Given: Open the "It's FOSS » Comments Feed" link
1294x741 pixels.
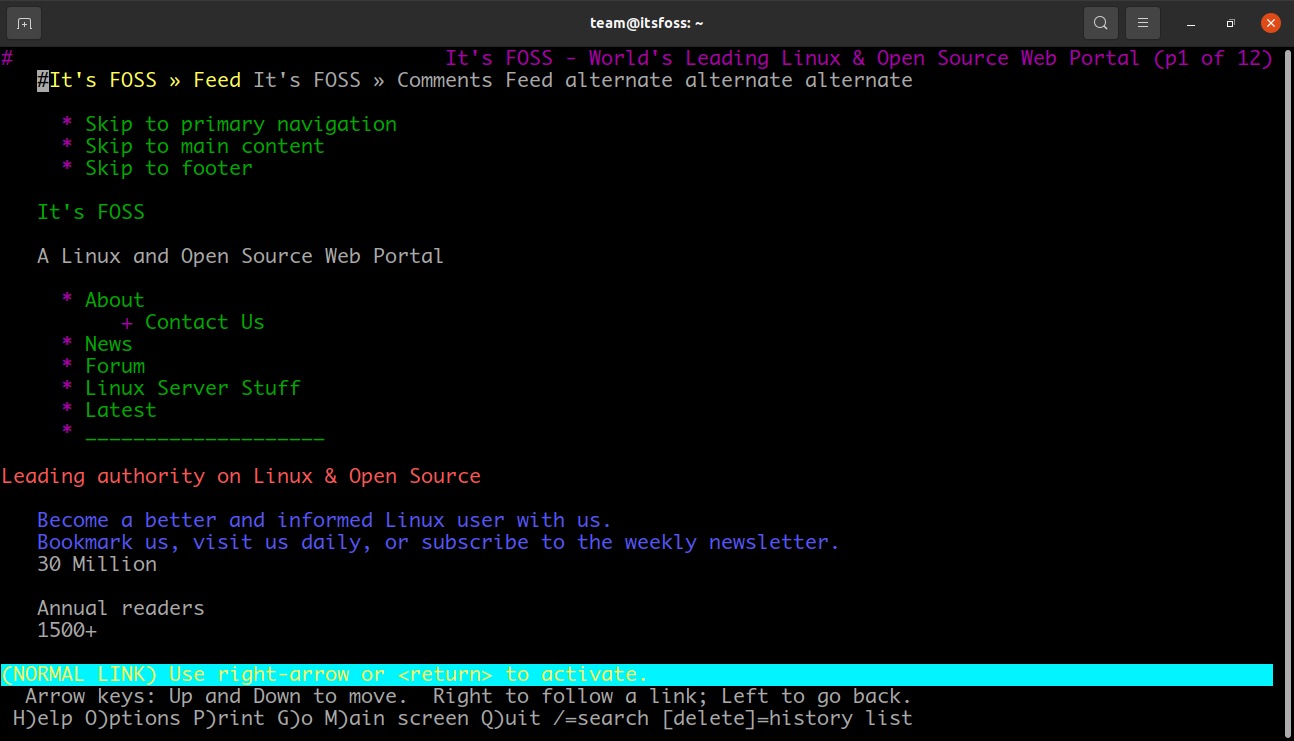Looking at the screenshot, I should point(403,80).
